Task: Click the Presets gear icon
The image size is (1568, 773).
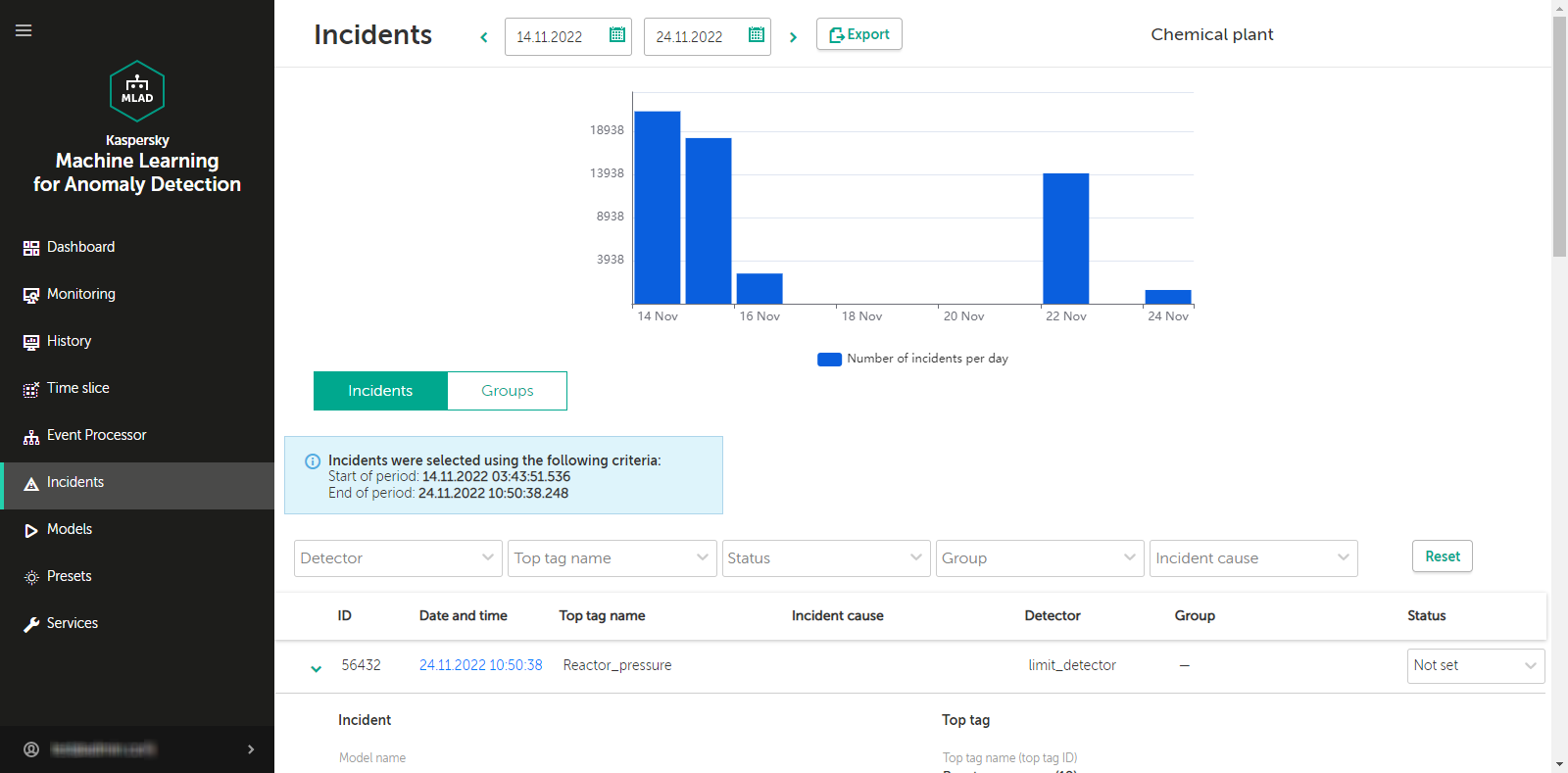Action: pos(31,577)
